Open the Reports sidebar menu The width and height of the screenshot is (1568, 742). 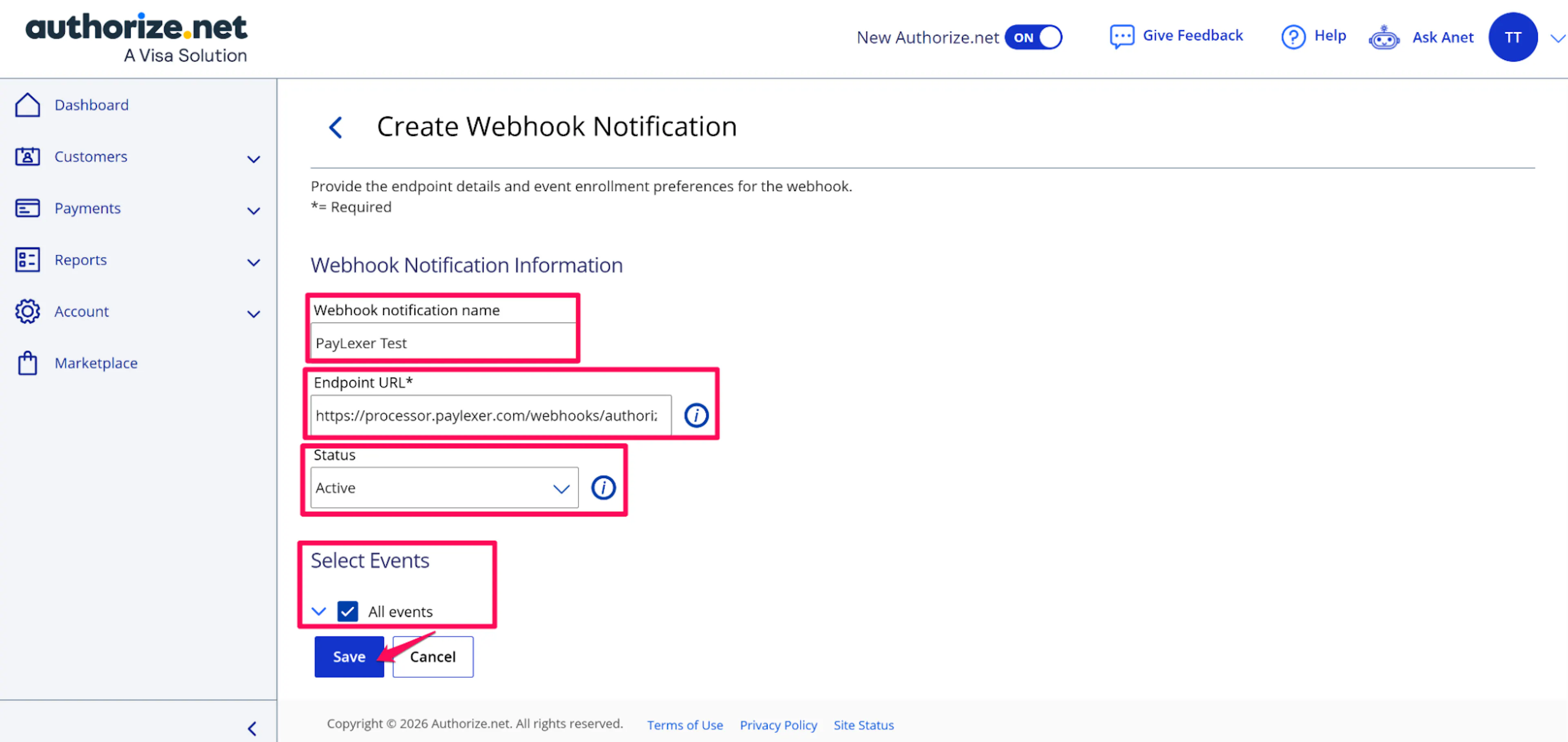pyautogui.click(x=80, y=260)
